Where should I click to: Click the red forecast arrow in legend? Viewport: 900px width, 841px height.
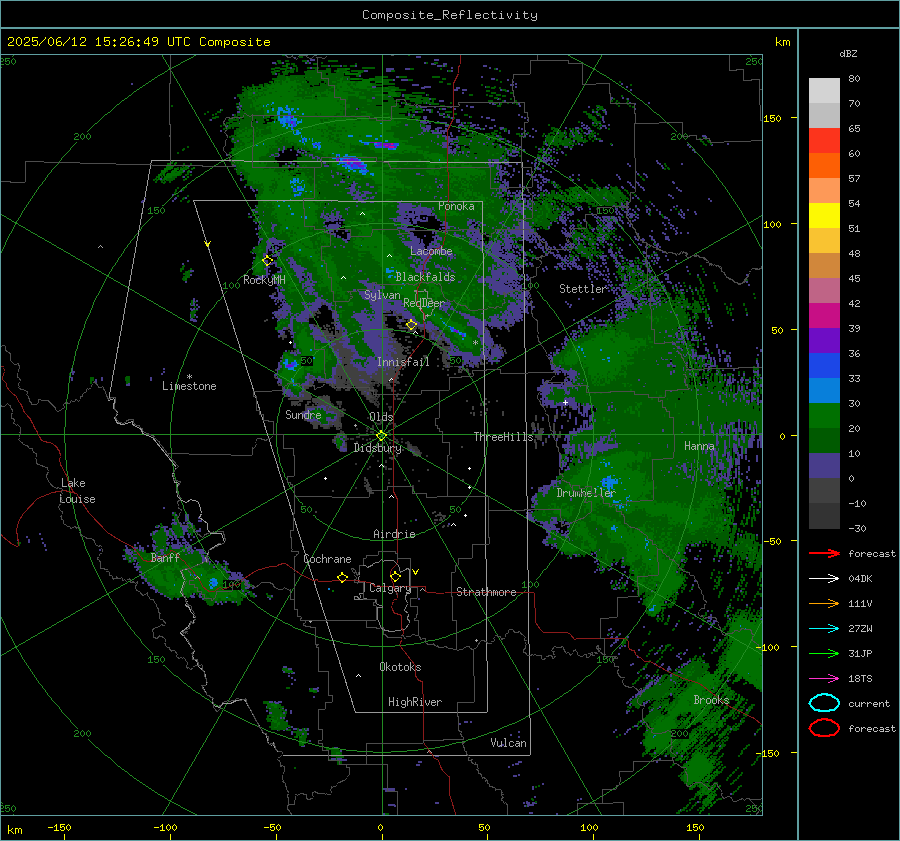[x=824, y=553]
